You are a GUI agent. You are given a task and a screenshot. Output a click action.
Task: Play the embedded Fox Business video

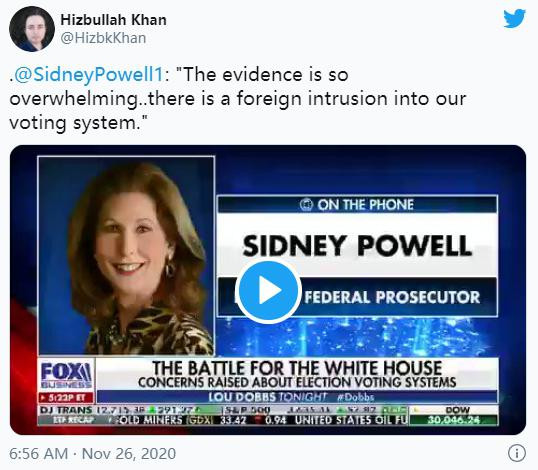click(268, 291)
